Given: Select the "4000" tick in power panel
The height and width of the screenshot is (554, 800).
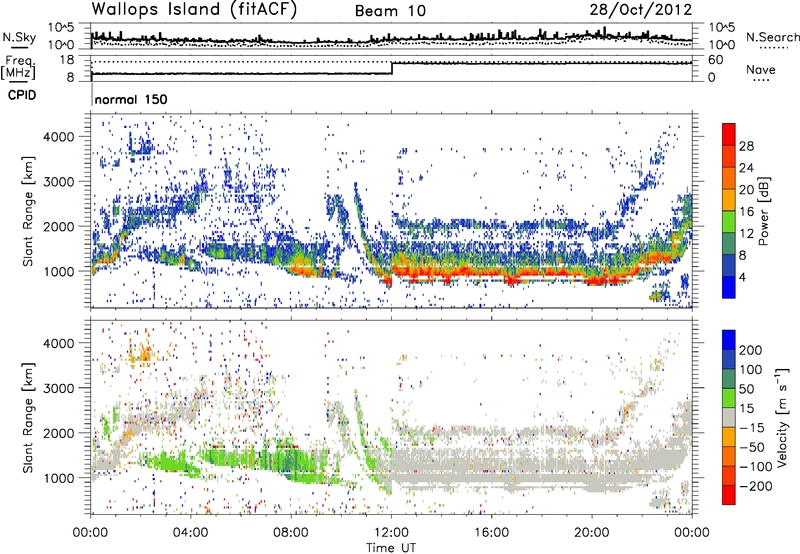Looking at the screenshot, I should click(59, 137).
